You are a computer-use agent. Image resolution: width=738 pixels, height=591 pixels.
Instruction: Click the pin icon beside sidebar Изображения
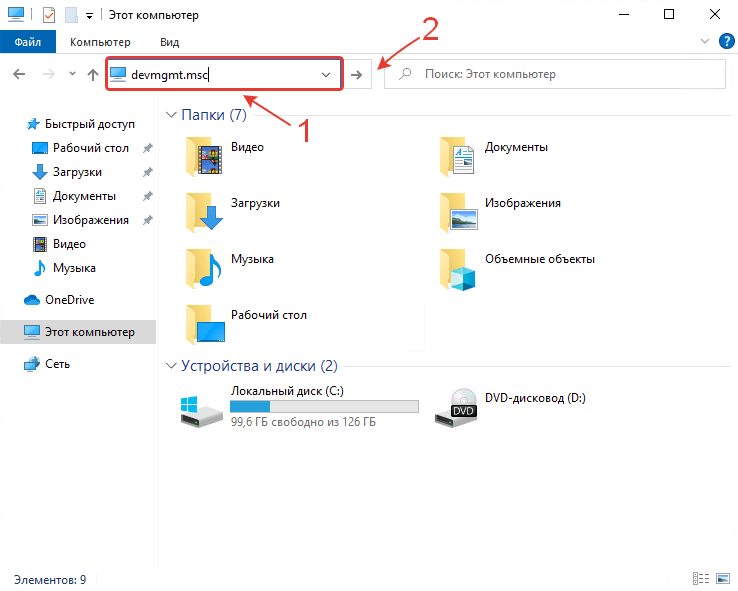coord(147,220)
